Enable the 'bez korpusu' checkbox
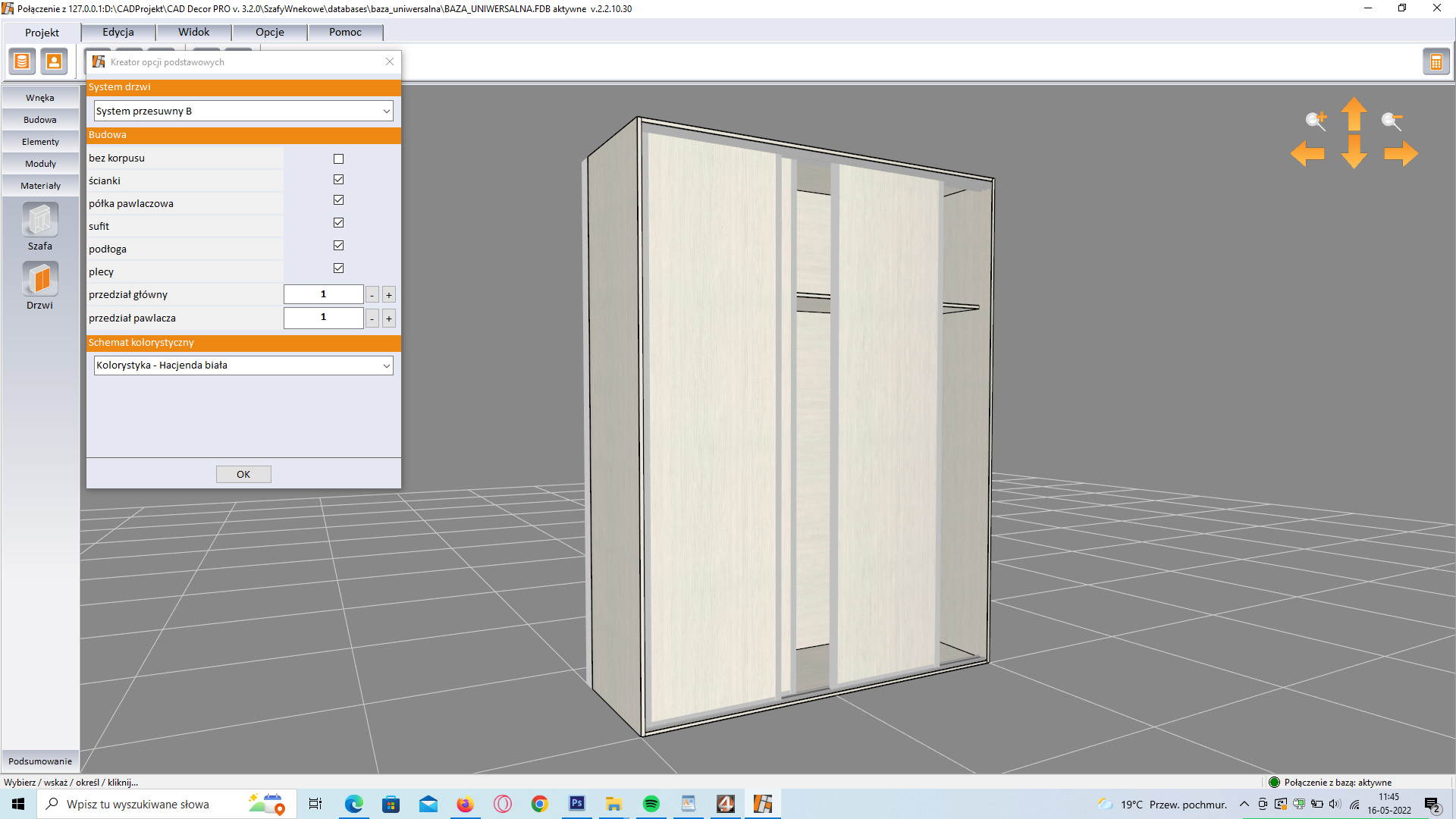Screen dimensions: 1456x819 coord(338,158)
